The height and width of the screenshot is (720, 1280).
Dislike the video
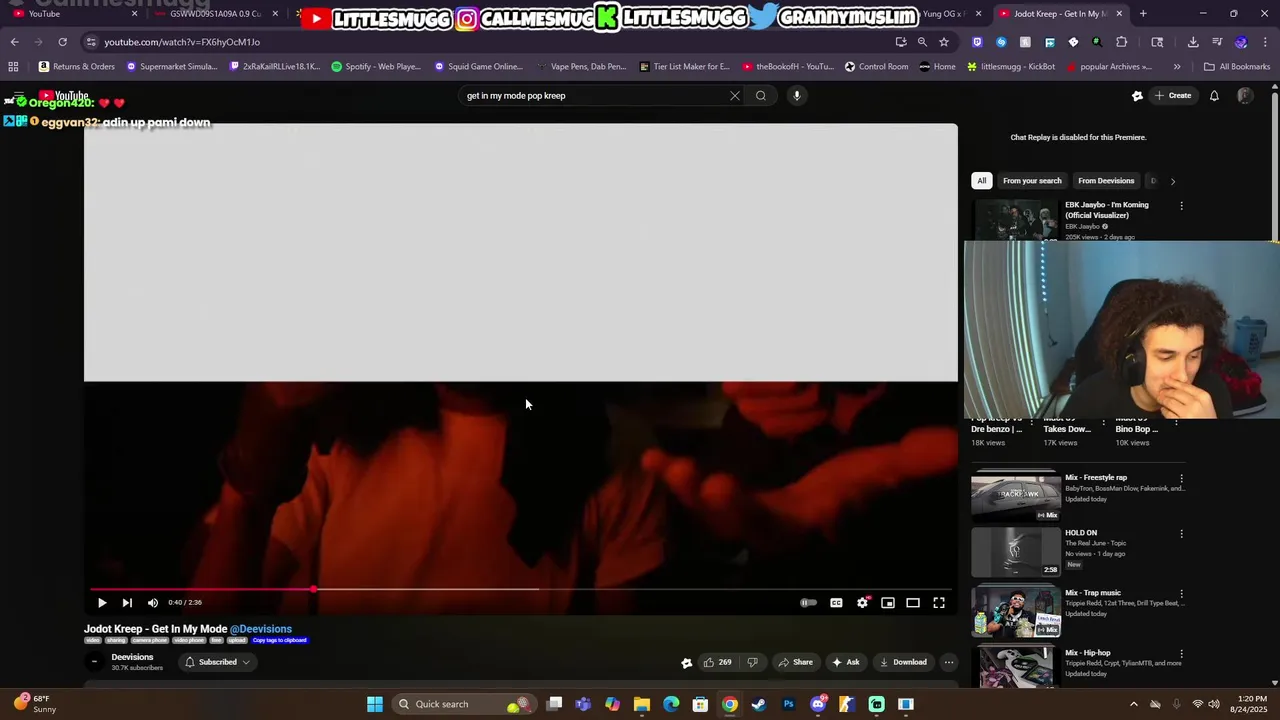[x=753, y=662]
